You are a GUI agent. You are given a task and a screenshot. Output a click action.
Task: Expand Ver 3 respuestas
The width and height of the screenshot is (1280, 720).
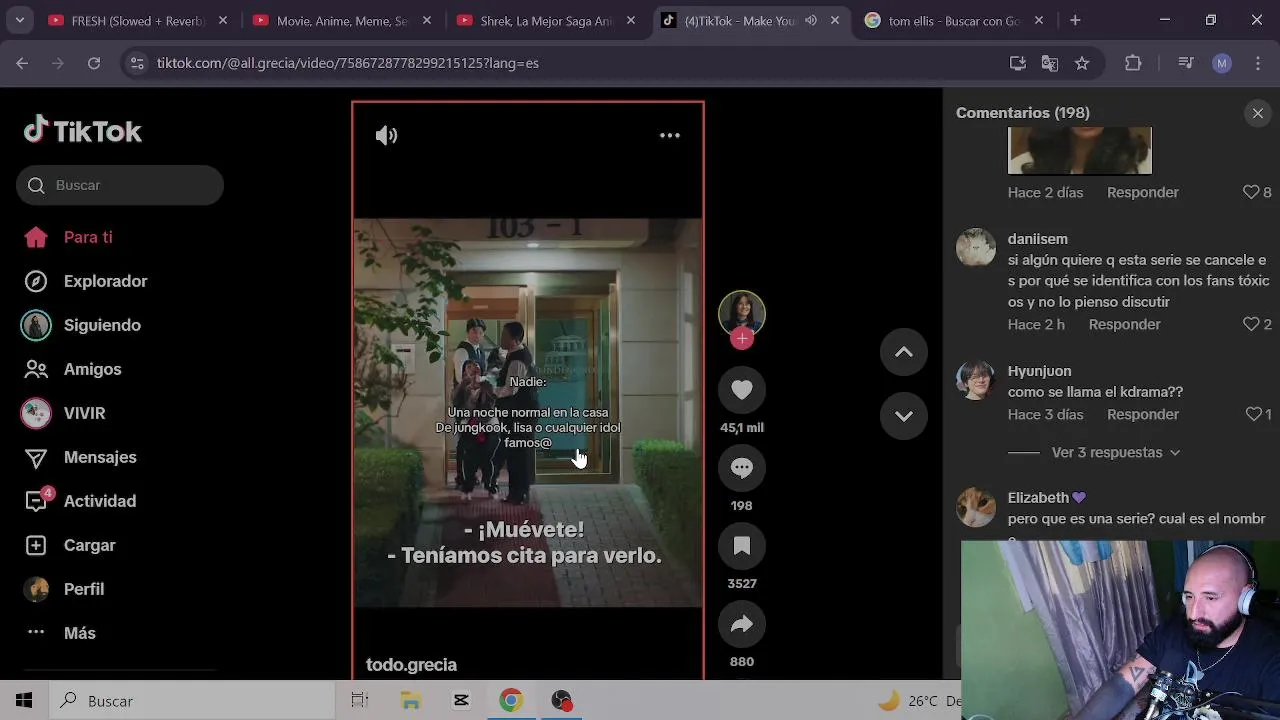(x=1116, y=452)
